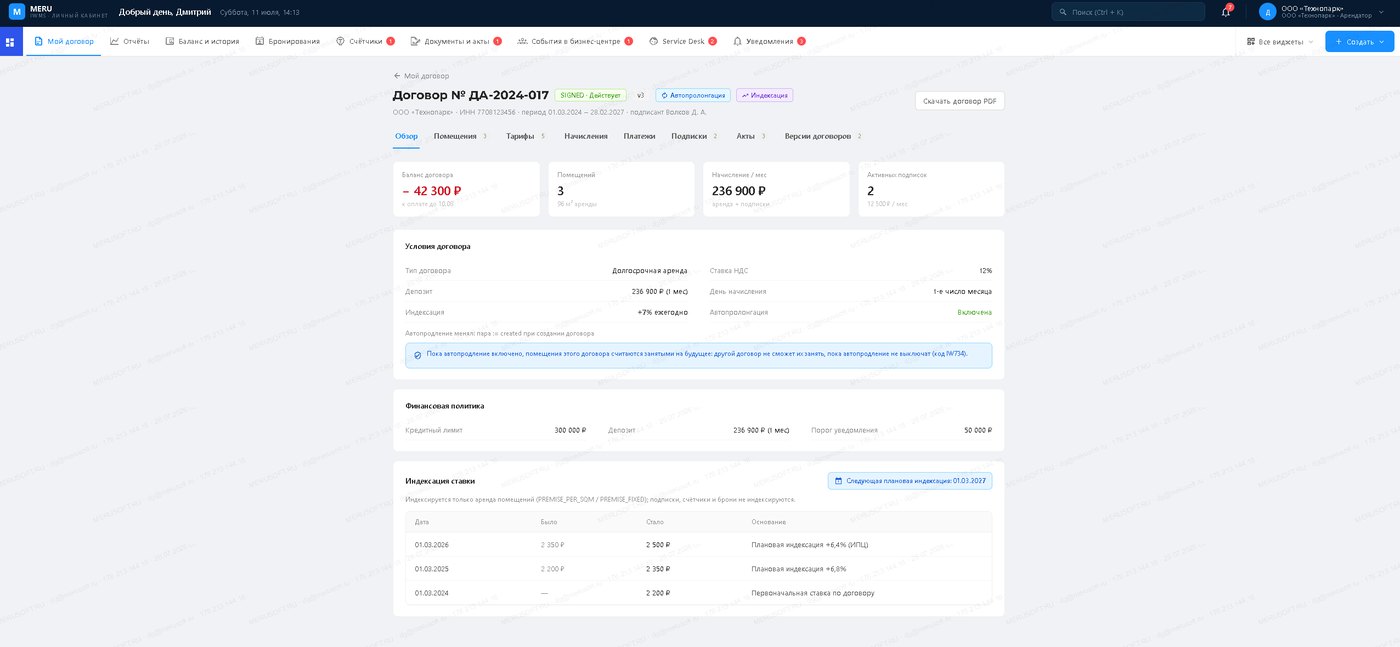Click the headset icon of Service Desk
The height and width of the screenshot is (647, 1400).
tap(653, 41)
